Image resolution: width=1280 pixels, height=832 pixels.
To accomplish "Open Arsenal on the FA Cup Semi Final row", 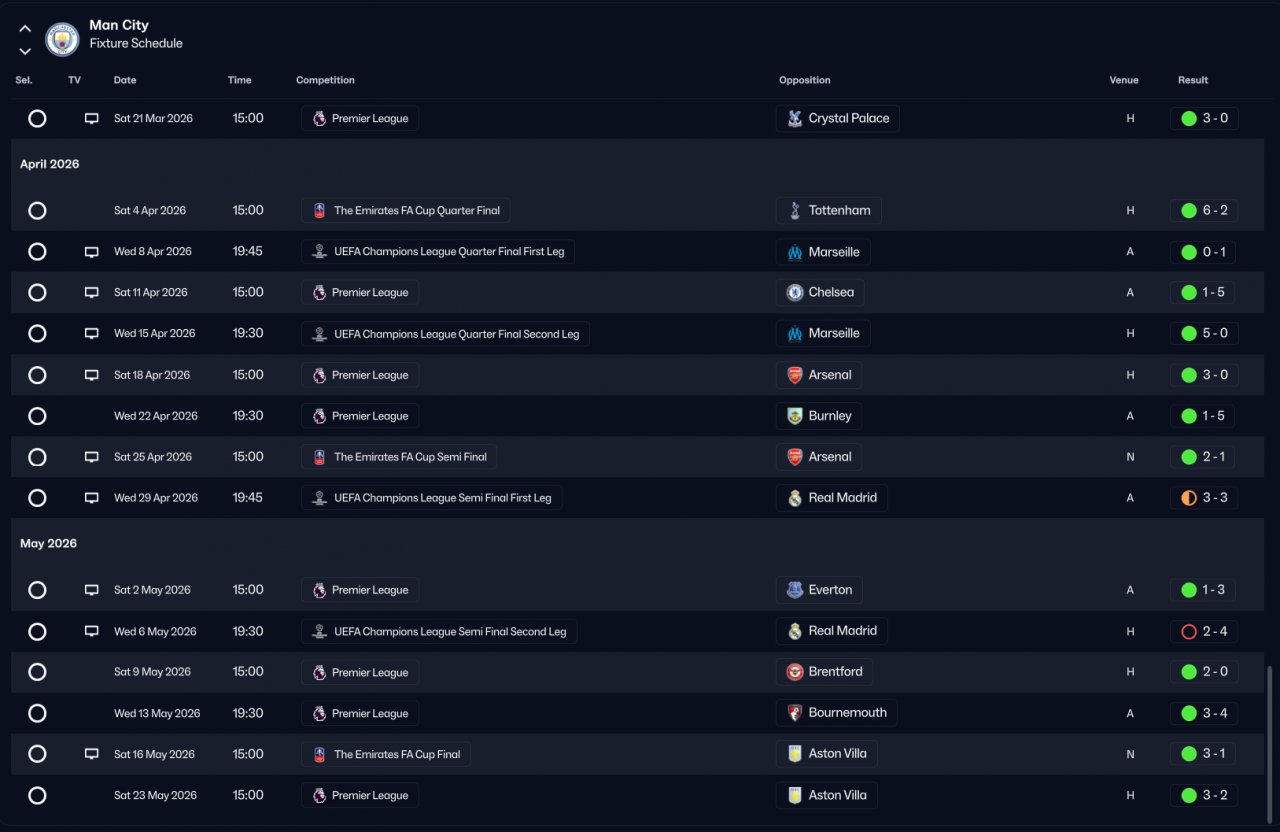I will [x=818, y=457].
